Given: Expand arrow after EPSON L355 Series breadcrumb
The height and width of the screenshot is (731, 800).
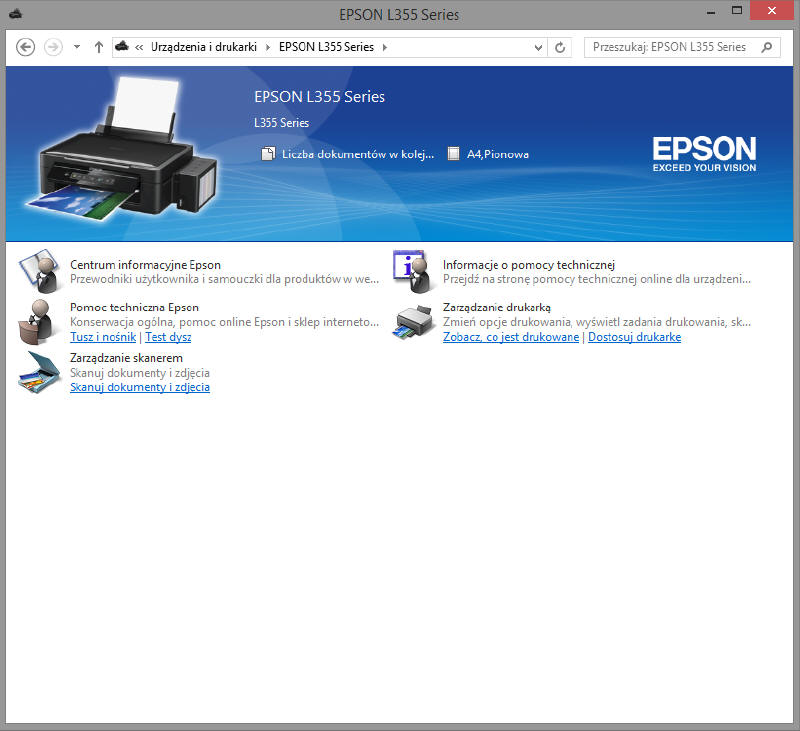Looking at the screenshot, I should [385, 47].
